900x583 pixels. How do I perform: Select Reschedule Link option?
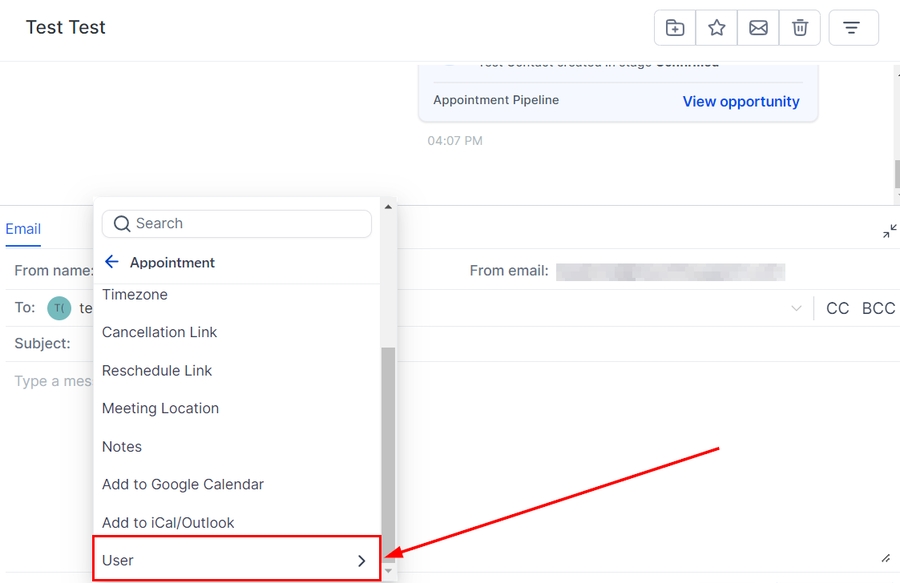[x=157, y=370]
